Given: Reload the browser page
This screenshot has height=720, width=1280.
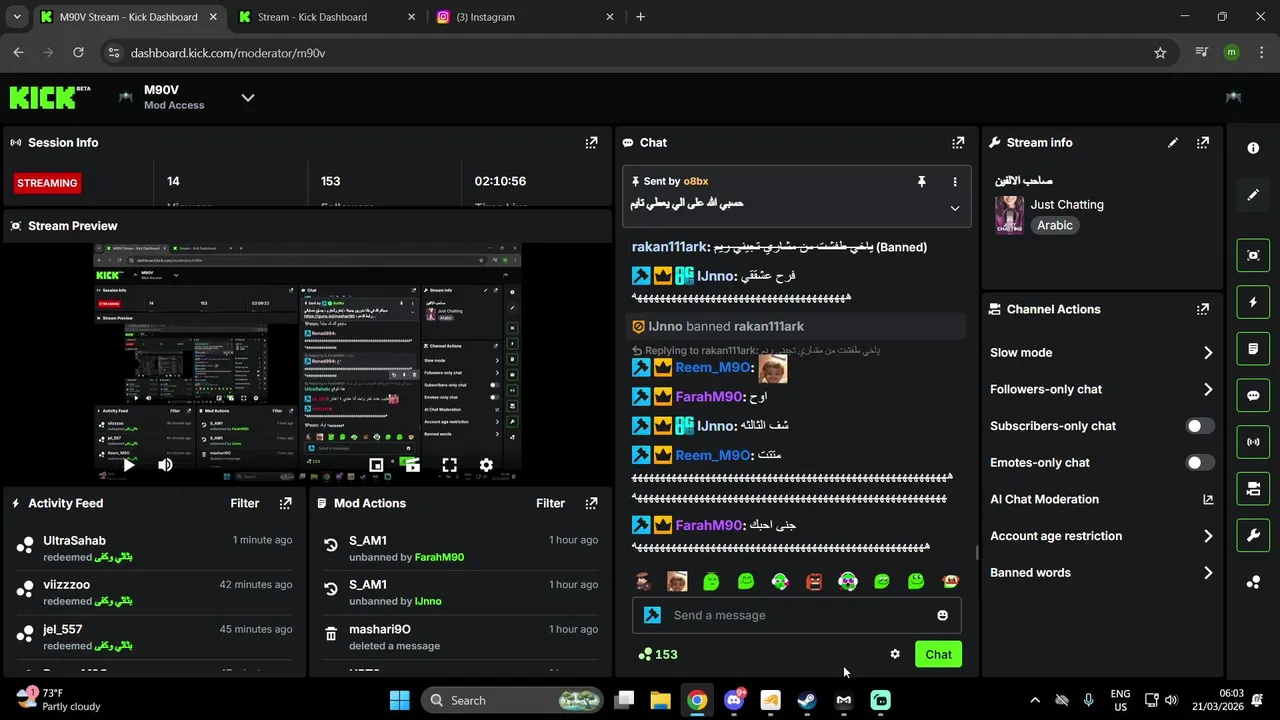Looking at the screenshot, I should pyautogui.click(x=78, y=53).
